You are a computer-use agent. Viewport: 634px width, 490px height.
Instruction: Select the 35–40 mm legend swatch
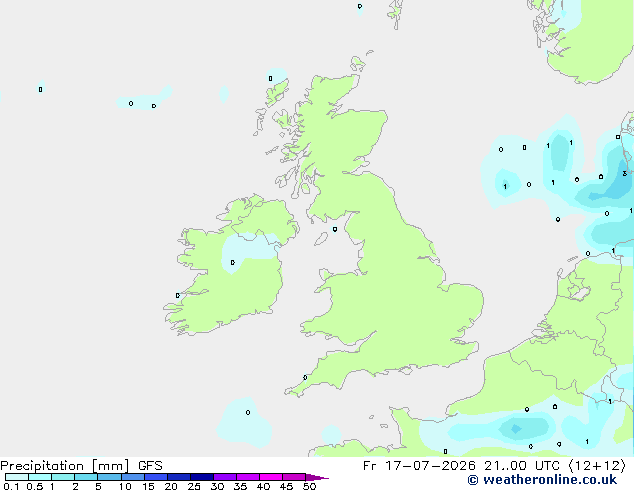(248, 477)
